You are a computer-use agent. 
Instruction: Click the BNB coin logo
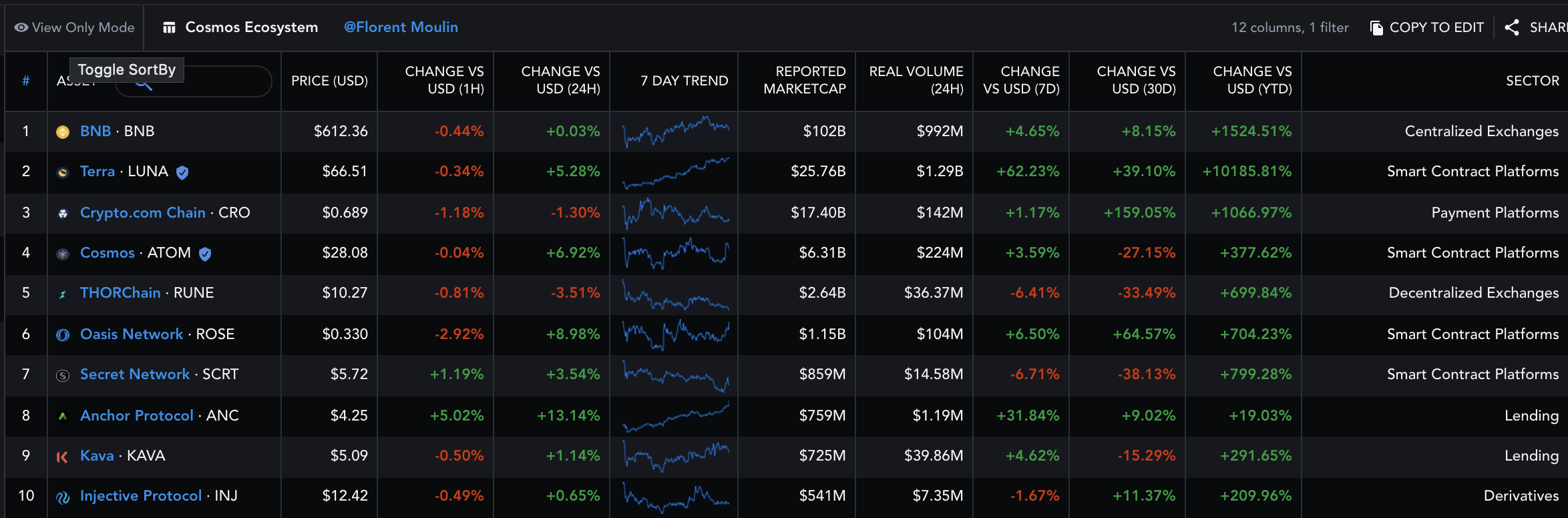coord(63,132)
